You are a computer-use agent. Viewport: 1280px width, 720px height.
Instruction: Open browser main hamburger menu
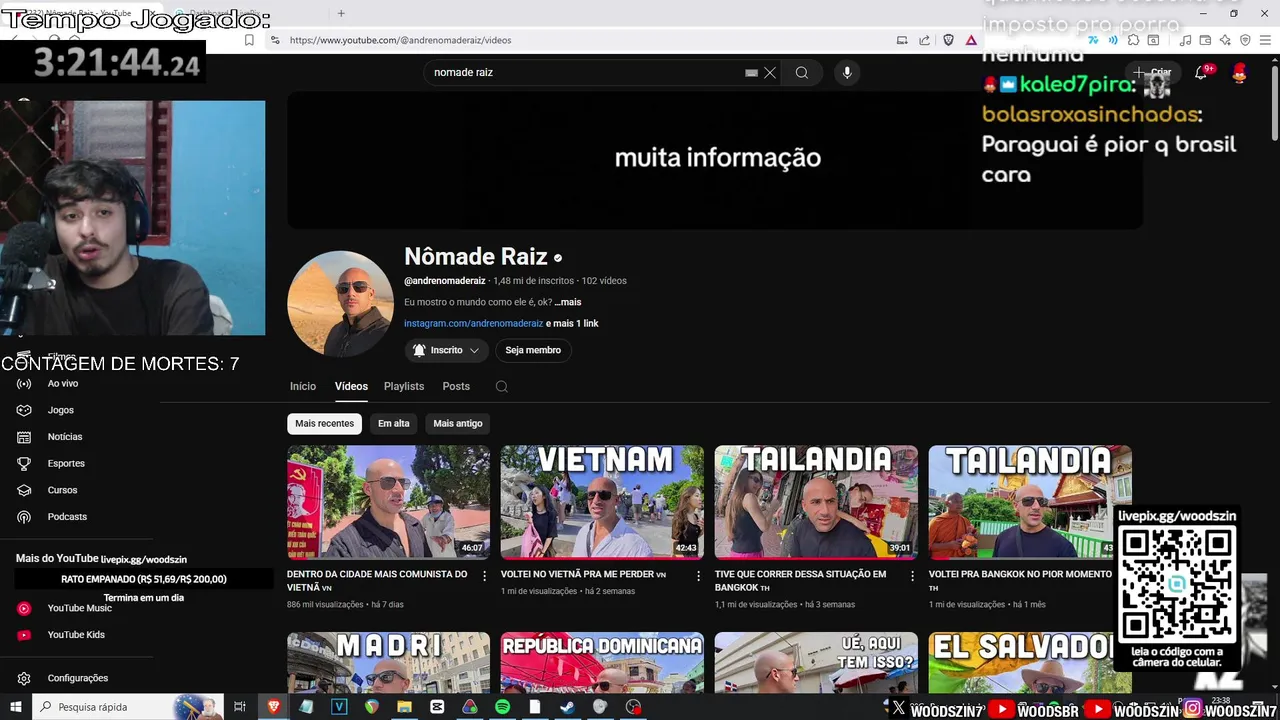click(1265, 40)
